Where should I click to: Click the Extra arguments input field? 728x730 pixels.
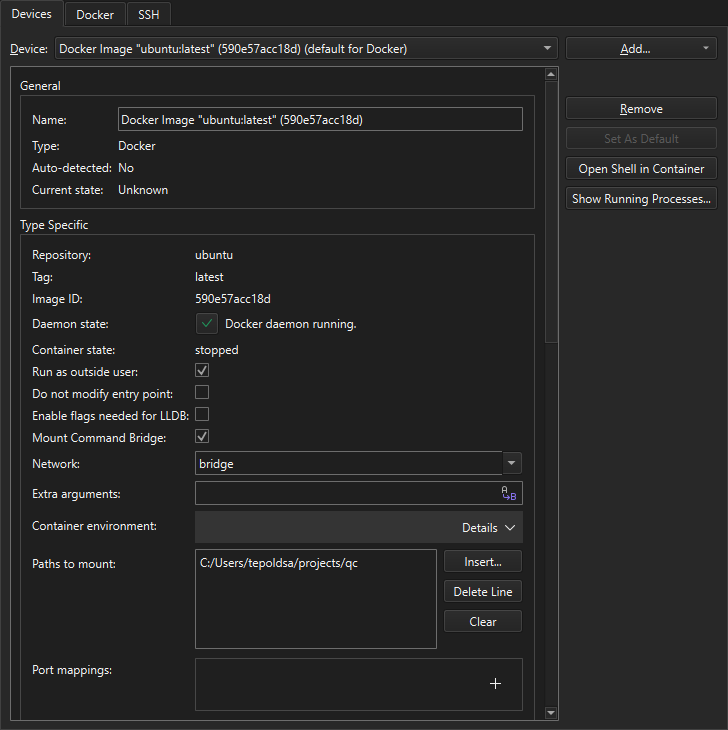click(358, 493)
